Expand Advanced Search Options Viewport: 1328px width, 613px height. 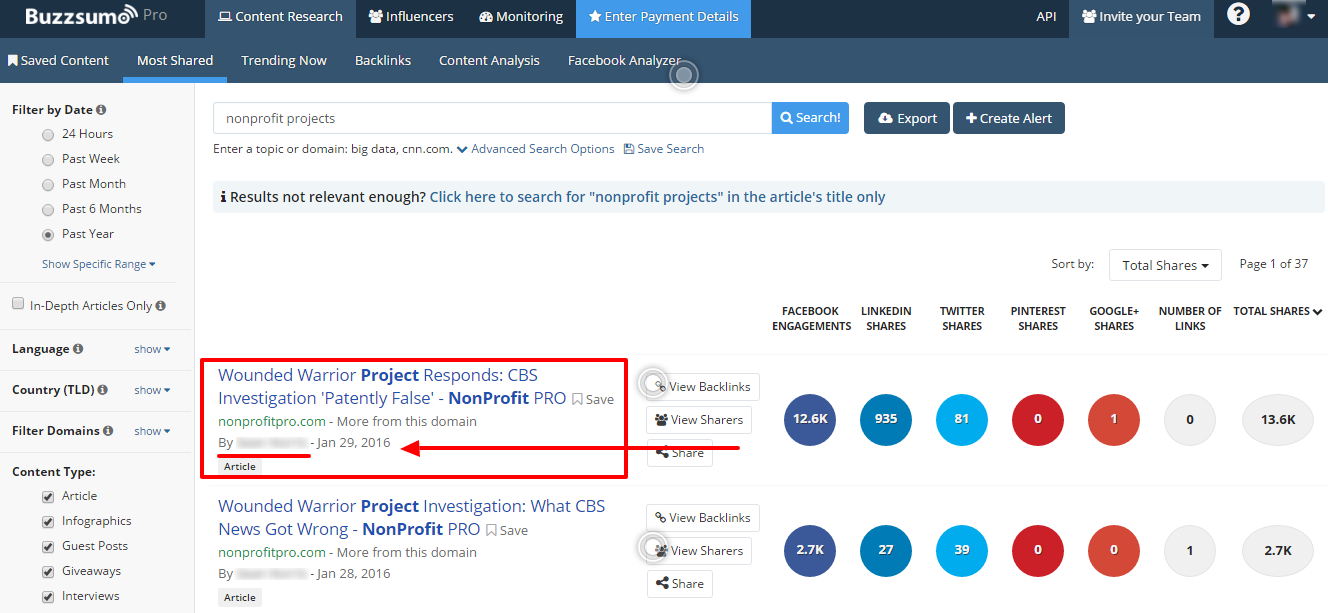[x=535, y=149]
